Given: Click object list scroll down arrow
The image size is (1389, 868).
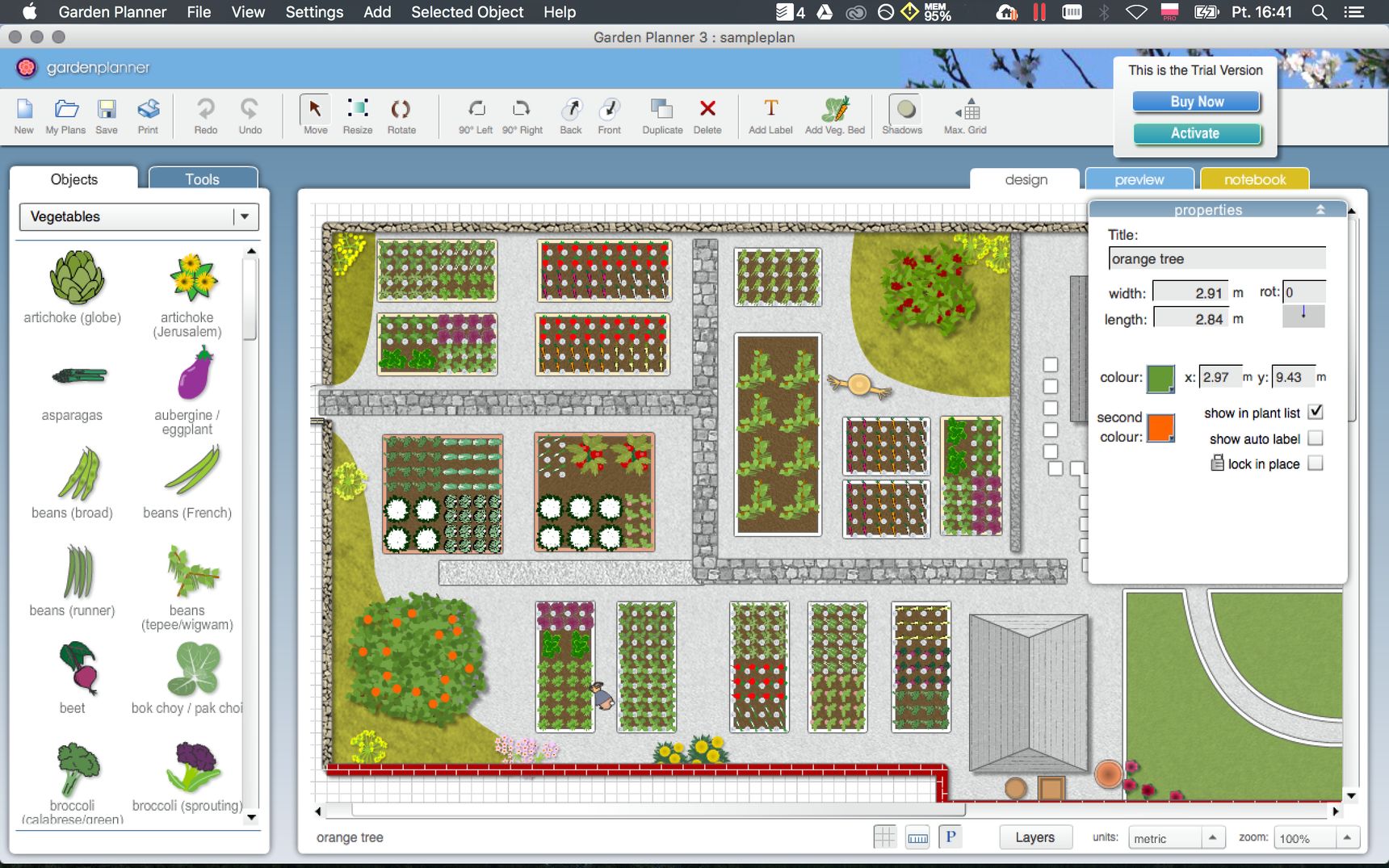Looking at the screenshot, I should [x=251, y=818].
